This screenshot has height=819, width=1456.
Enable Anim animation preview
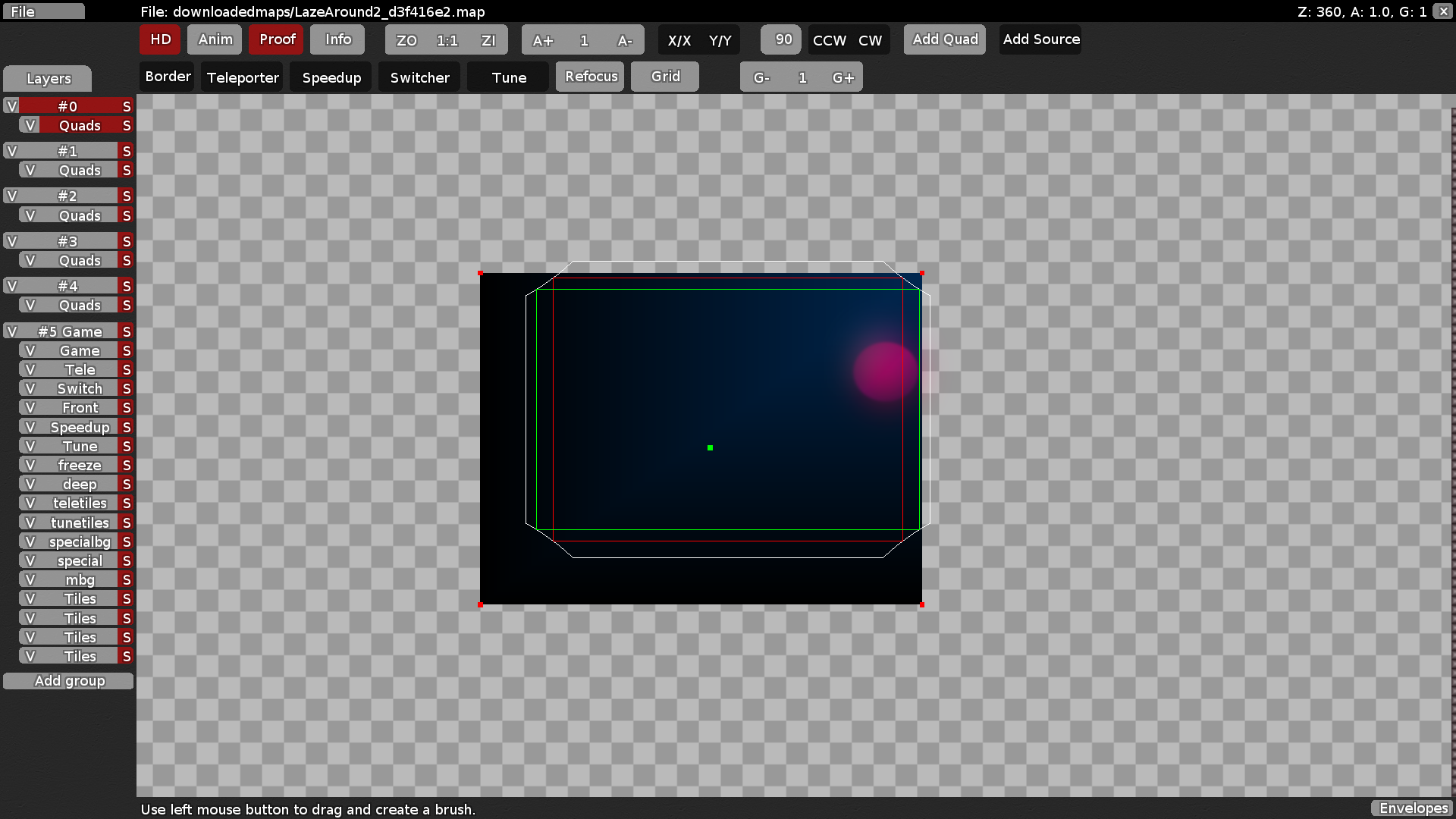click(x=214, y=39)
